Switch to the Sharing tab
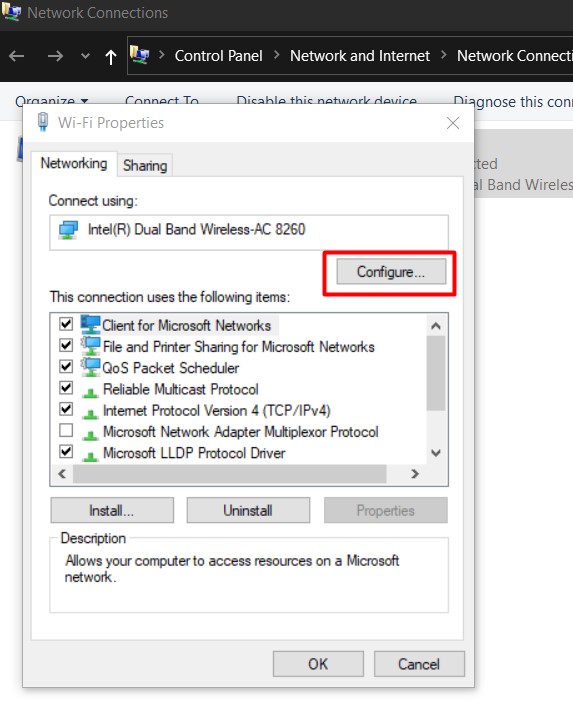573x704 pixels. 145,165
